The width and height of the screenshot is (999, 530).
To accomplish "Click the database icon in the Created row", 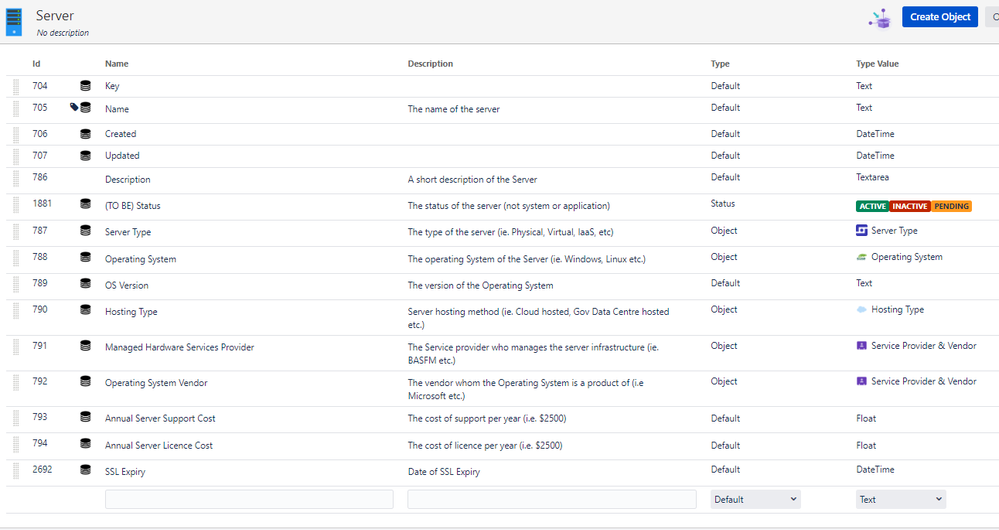I will (x=85, y=134).
